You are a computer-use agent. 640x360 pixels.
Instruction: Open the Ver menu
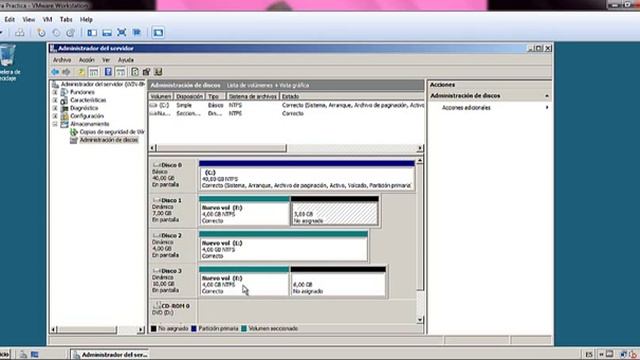[106, 60]
